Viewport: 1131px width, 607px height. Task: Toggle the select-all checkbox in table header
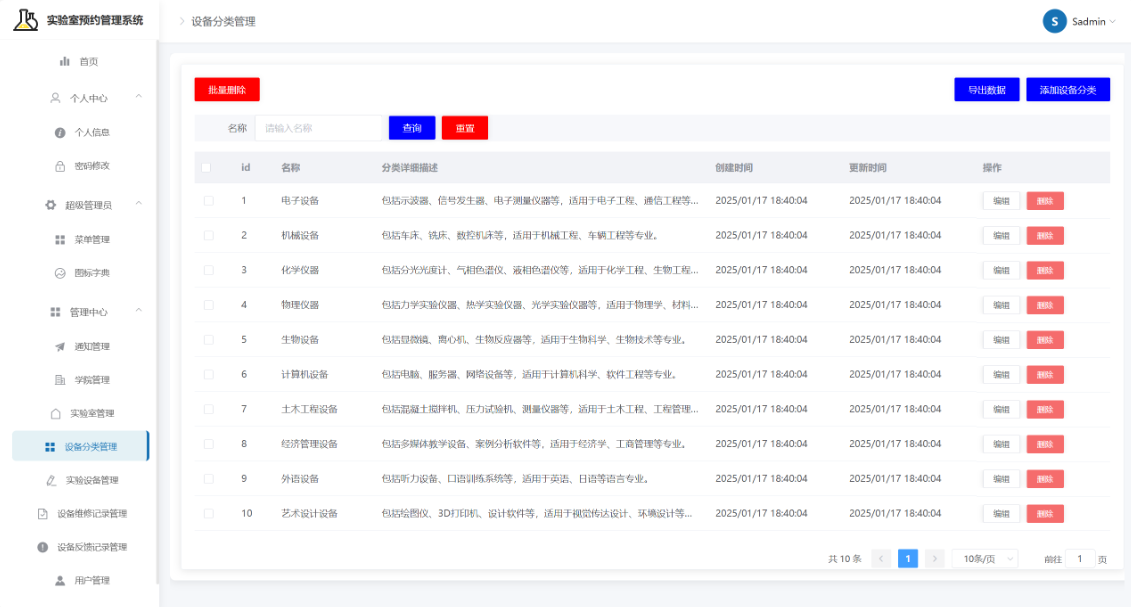206,168
